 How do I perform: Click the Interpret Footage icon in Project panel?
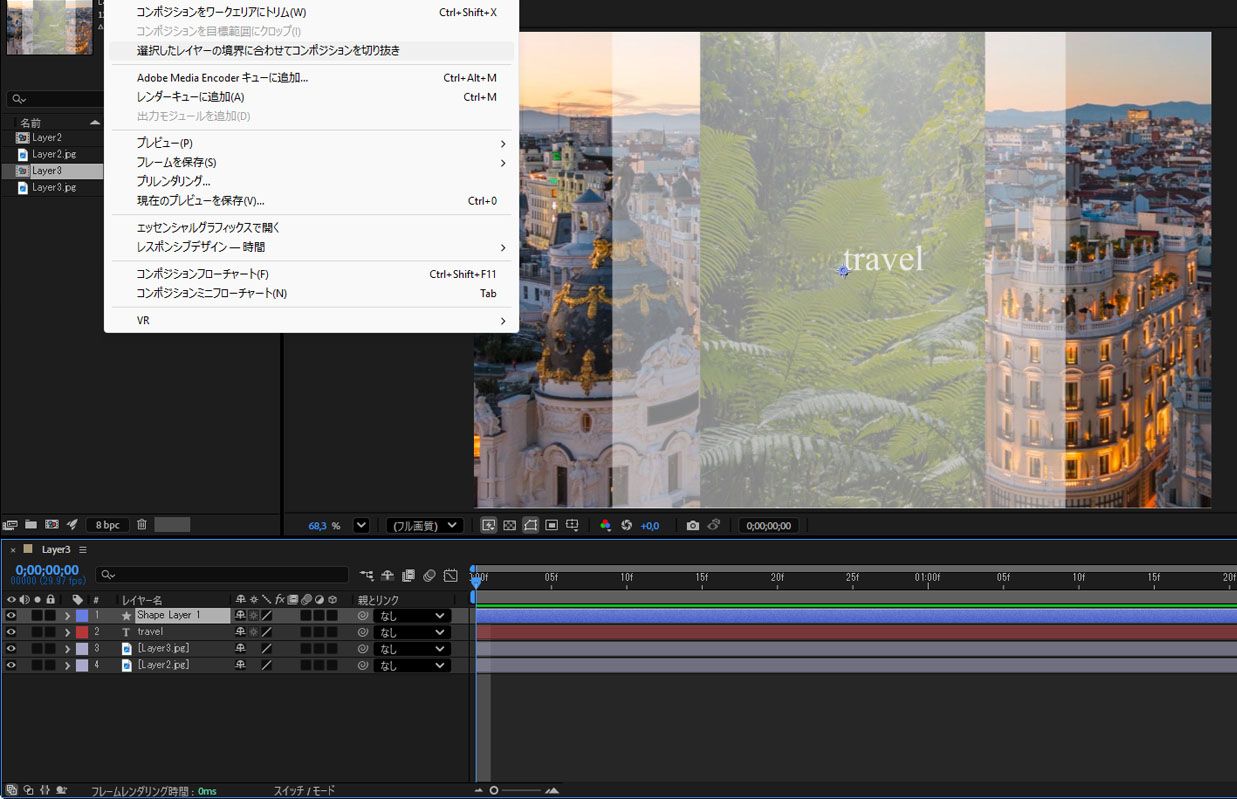[11, 524]
